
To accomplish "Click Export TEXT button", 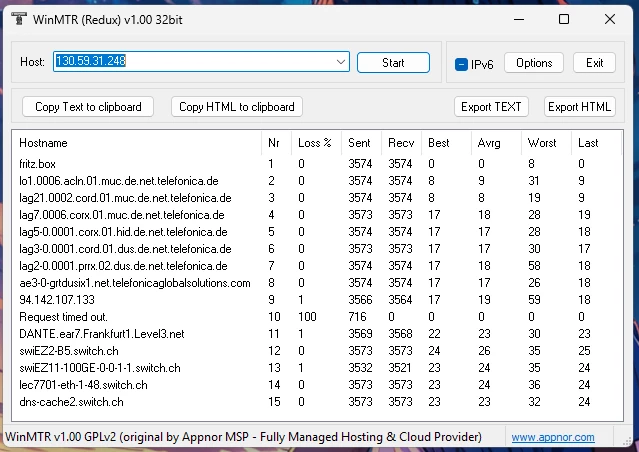I will (x=491, y=107).
